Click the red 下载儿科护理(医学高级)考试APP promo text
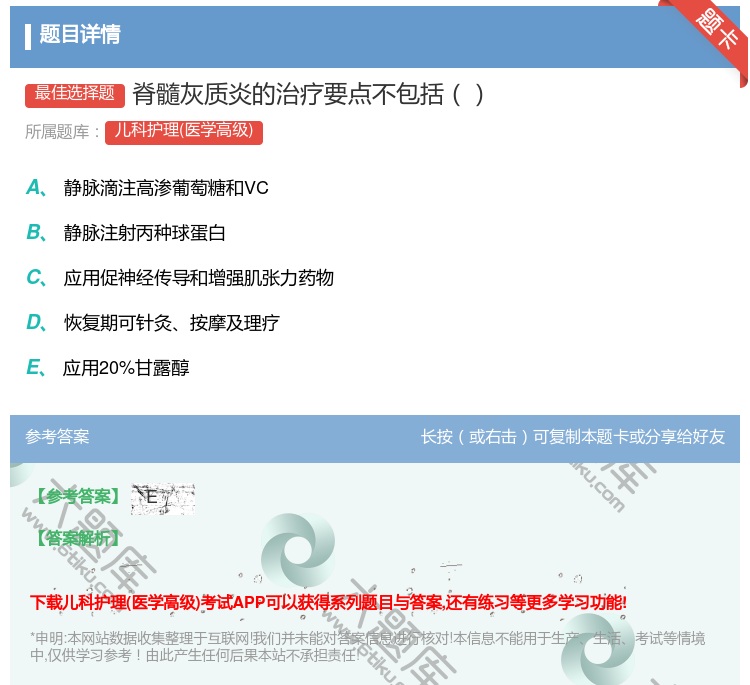This screenshot has height=685, width=750. [329, 602]
